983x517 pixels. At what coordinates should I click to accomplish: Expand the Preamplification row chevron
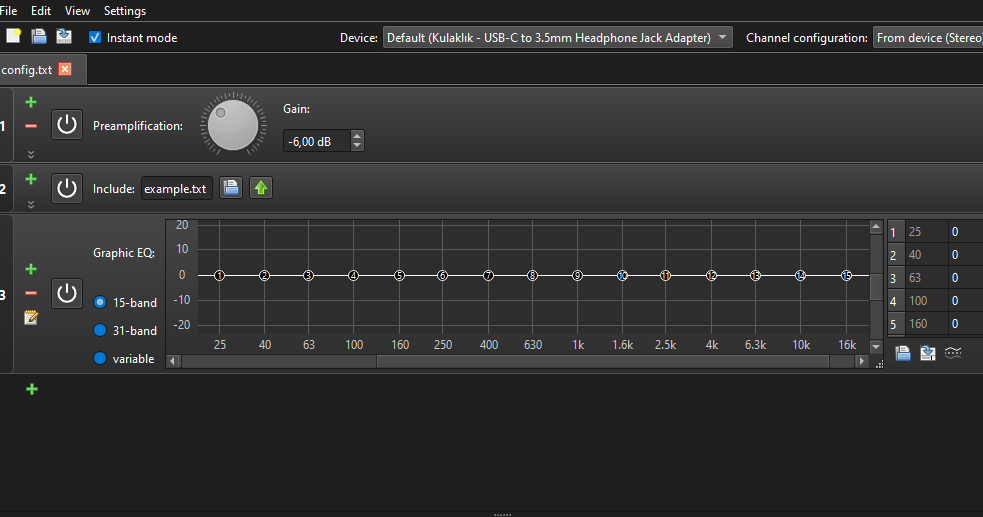point(31,154)
